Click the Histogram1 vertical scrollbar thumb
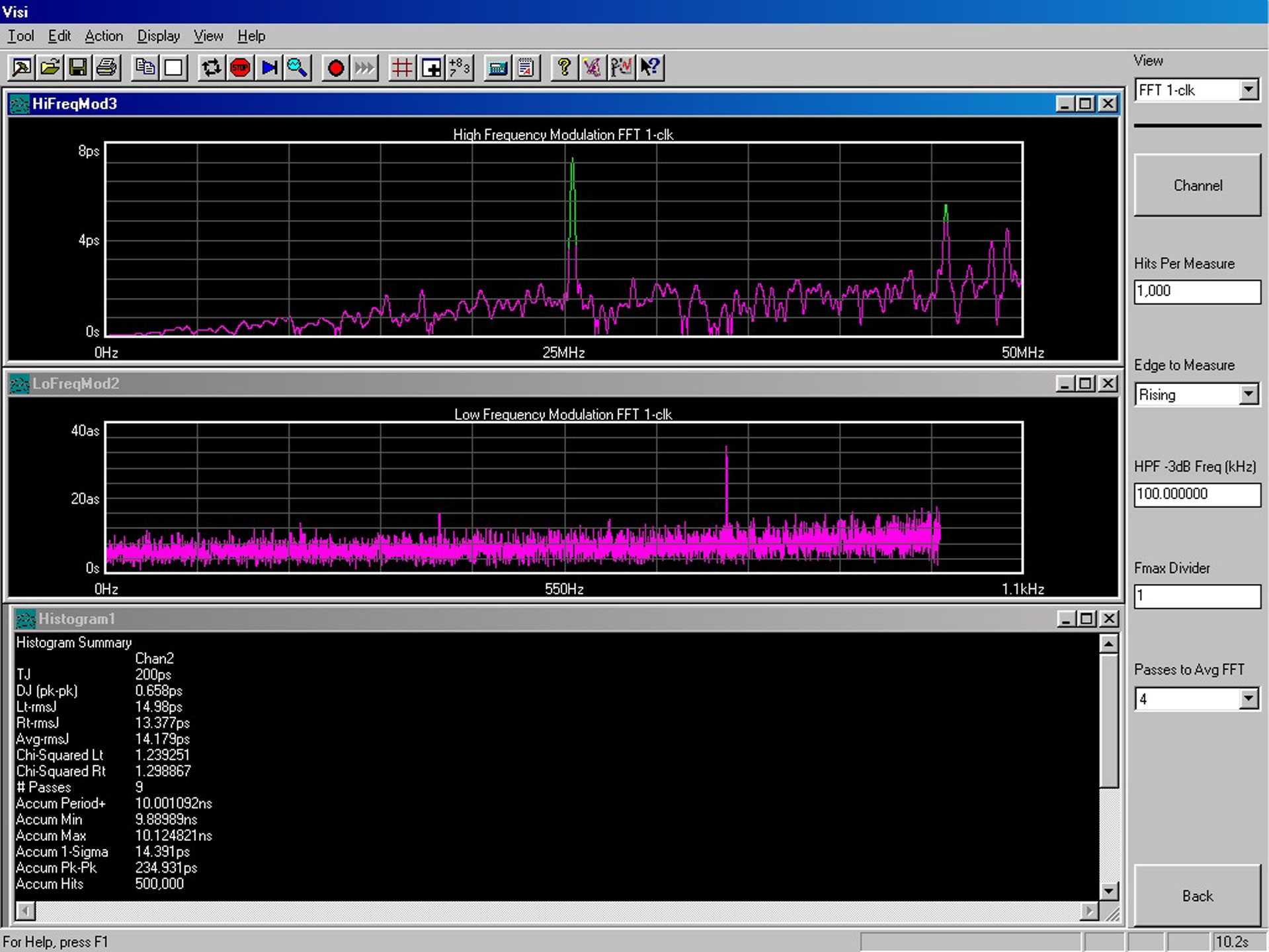1269x952 pixels. (x=1109, y=720)
